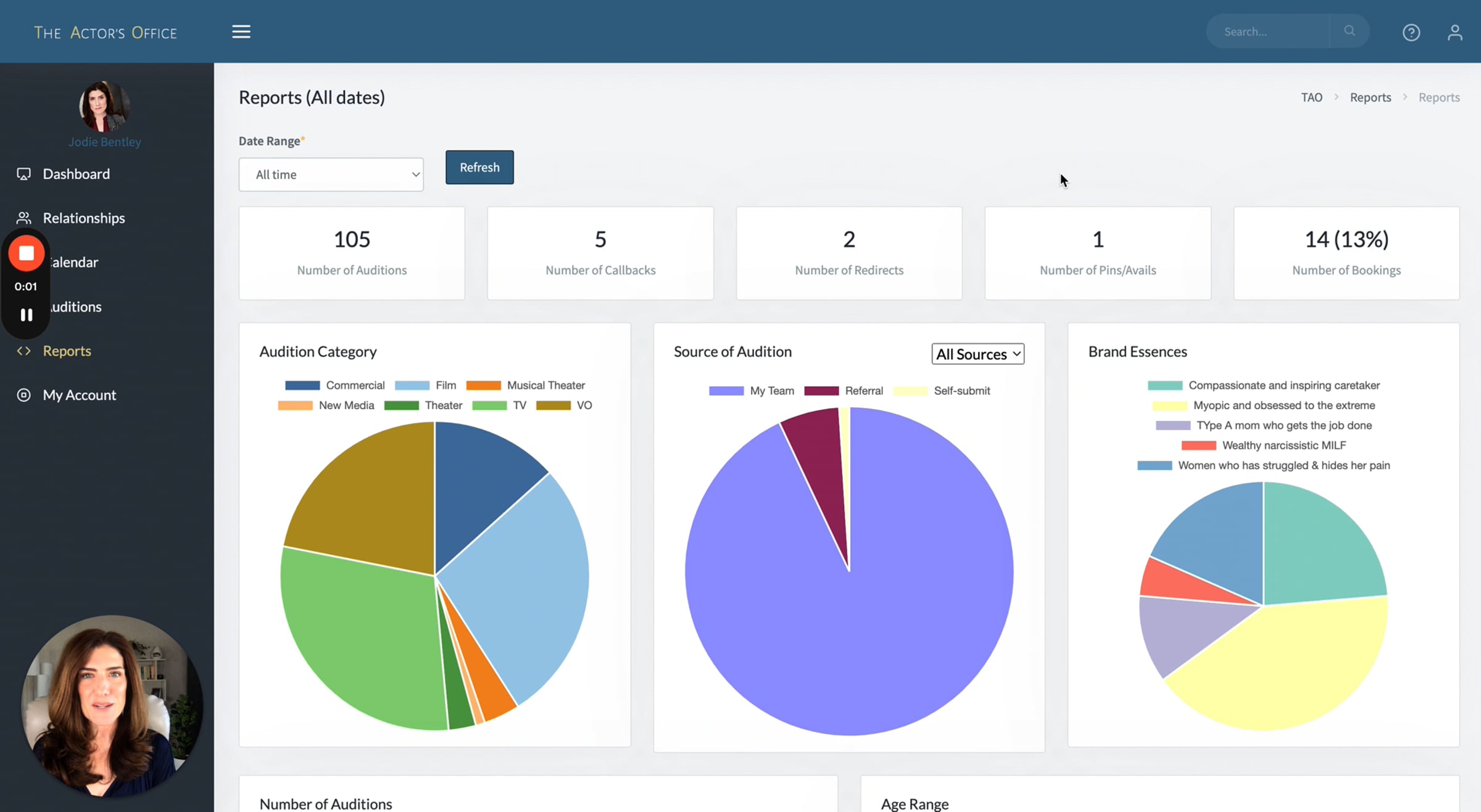
Task: Follow the TAO breadcrumb link
Action: (x=1311, y=97)
